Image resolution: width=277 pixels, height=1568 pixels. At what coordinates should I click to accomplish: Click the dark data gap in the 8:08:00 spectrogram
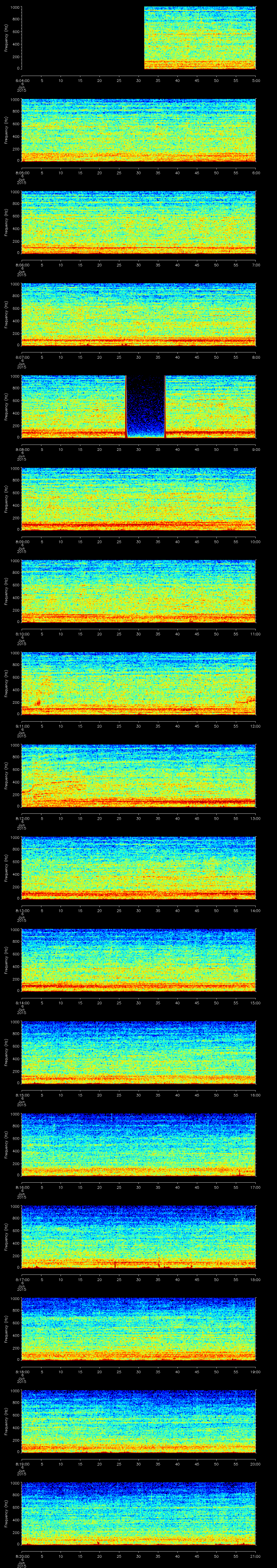click(146, 407)
